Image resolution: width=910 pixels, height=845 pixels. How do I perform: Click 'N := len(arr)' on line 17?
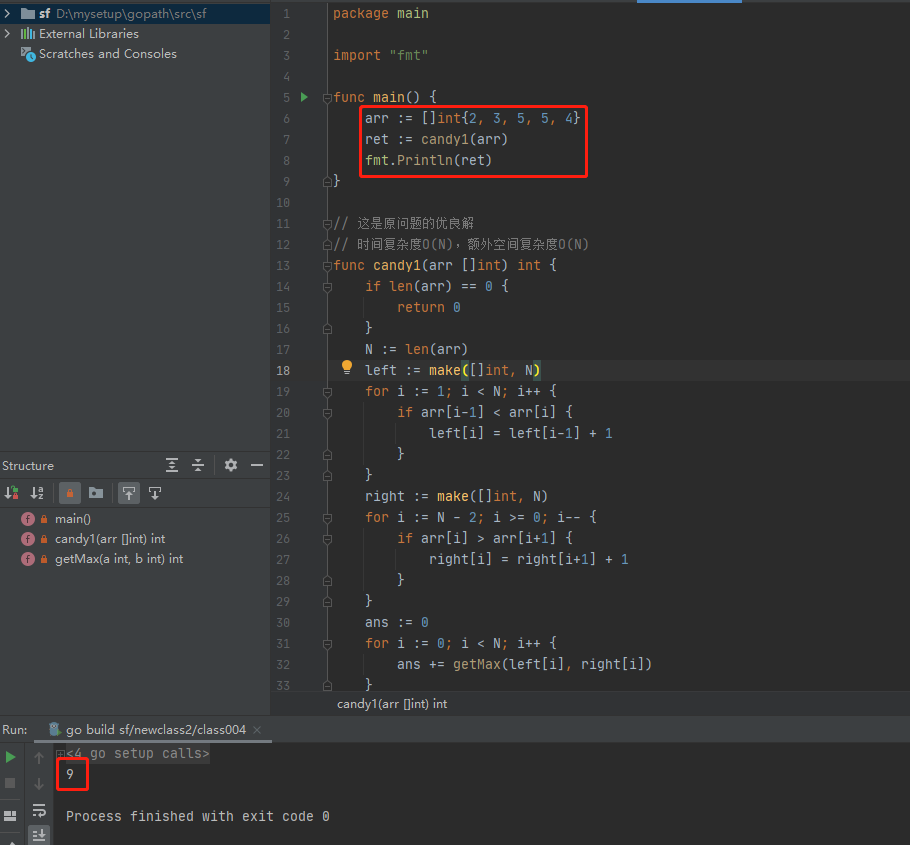point(416,349)
